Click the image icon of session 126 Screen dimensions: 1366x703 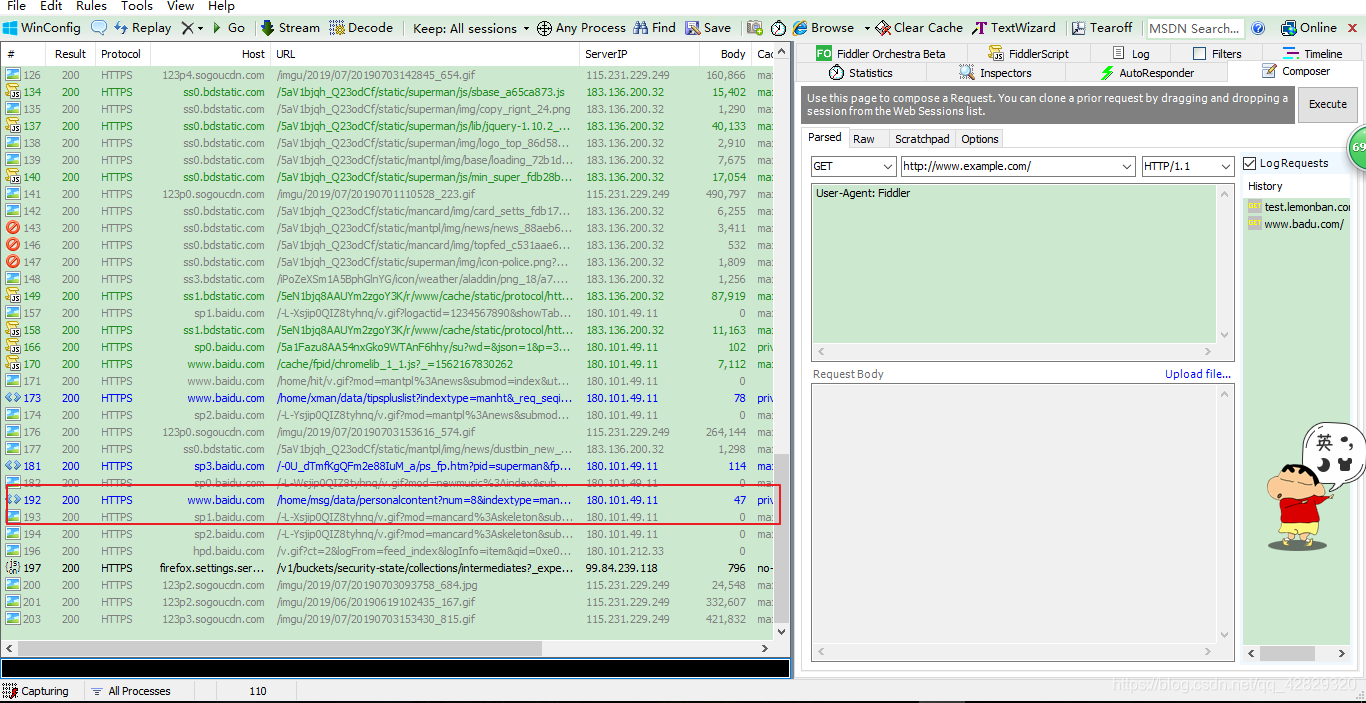(13, 75)
